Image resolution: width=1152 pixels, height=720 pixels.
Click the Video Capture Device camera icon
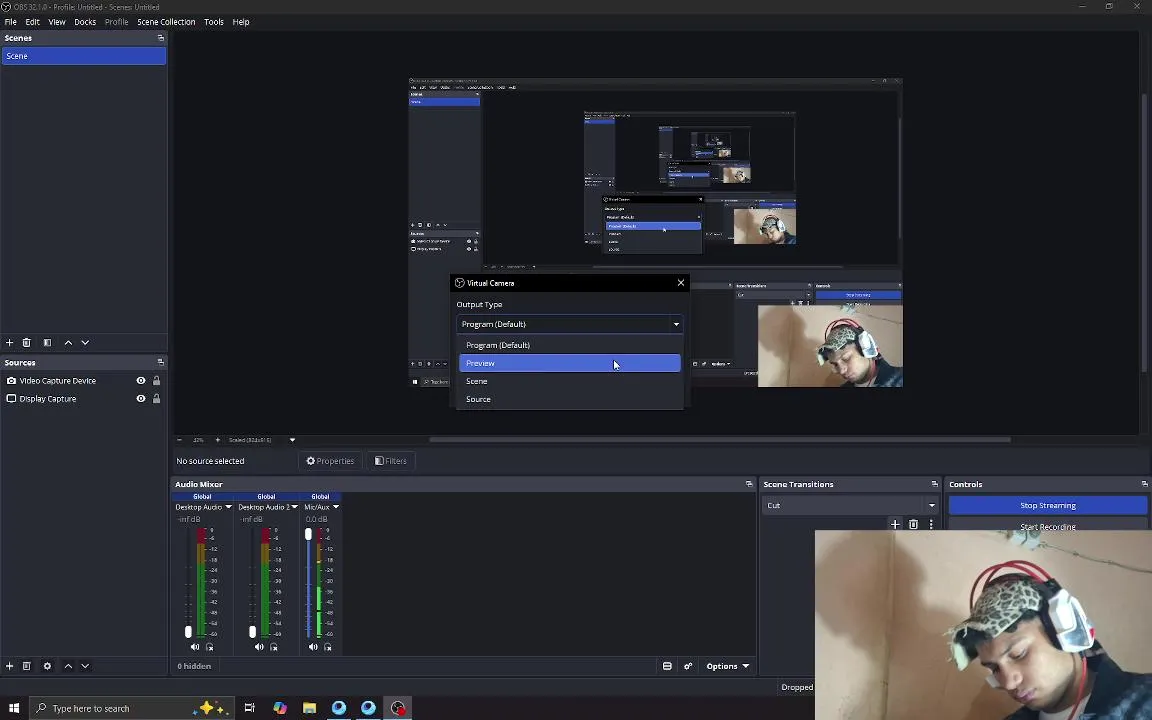point(11,381)
